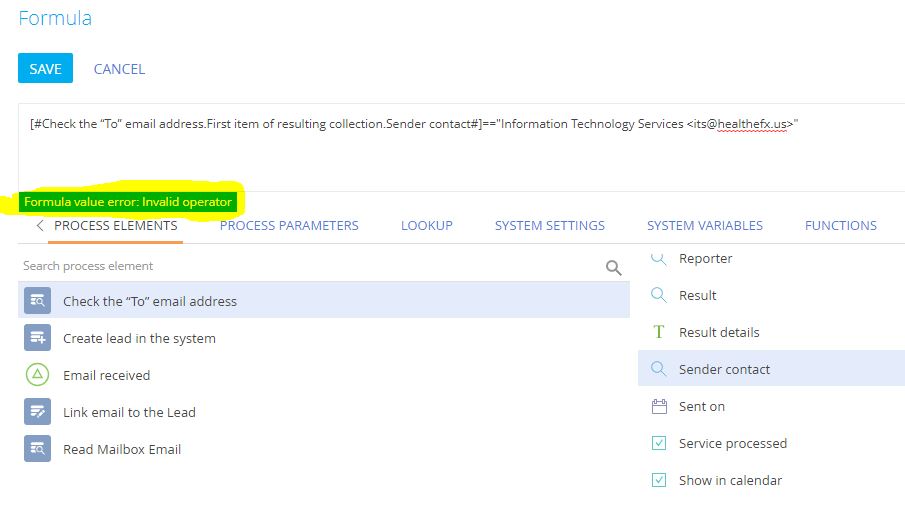This screenshot has height=509, width=905.
Task: Select the Check the "To" email address icon
Action: tap(38, 301)
